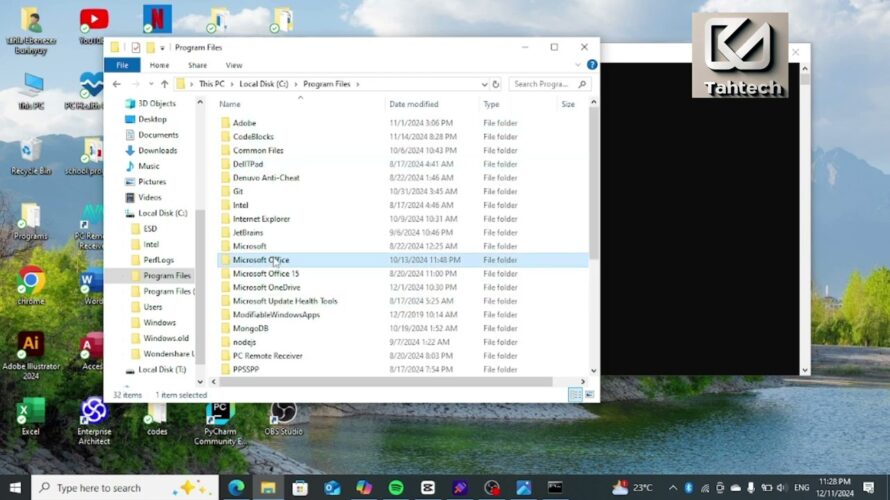Sort by the Name column header

230,104
